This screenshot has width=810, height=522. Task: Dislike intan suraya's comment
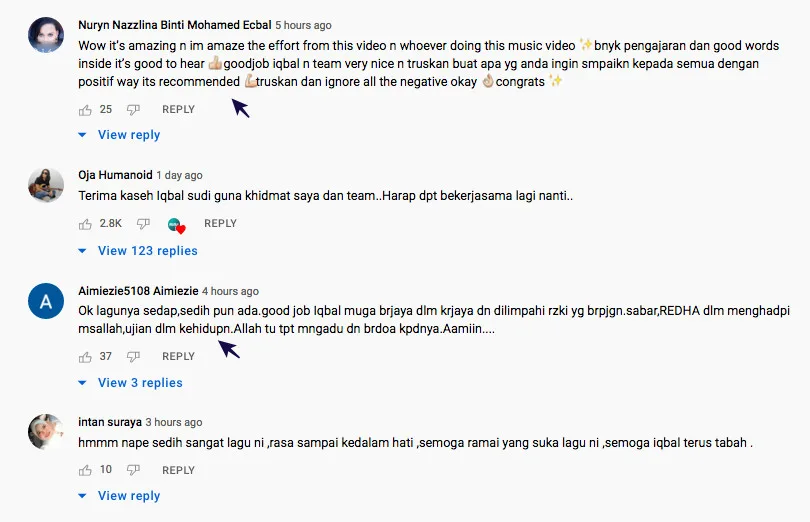coord(133,470)
